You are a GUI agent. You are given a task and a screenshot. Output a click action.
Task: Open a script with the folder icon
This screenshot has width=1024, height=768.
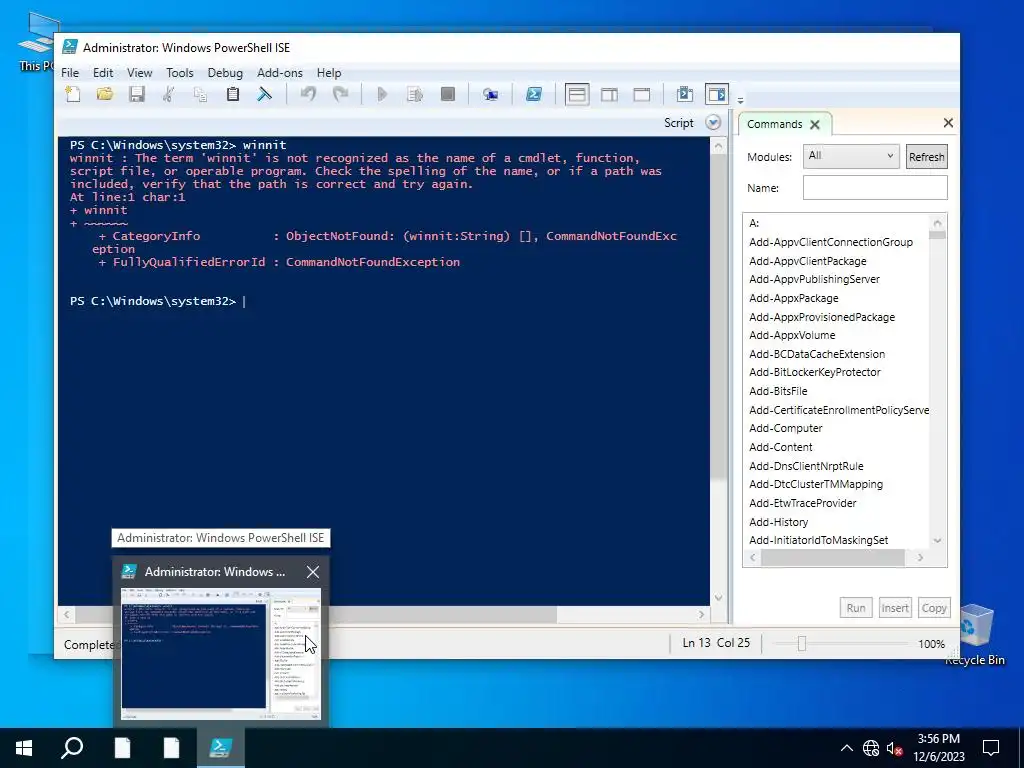[x=104, y=94]
